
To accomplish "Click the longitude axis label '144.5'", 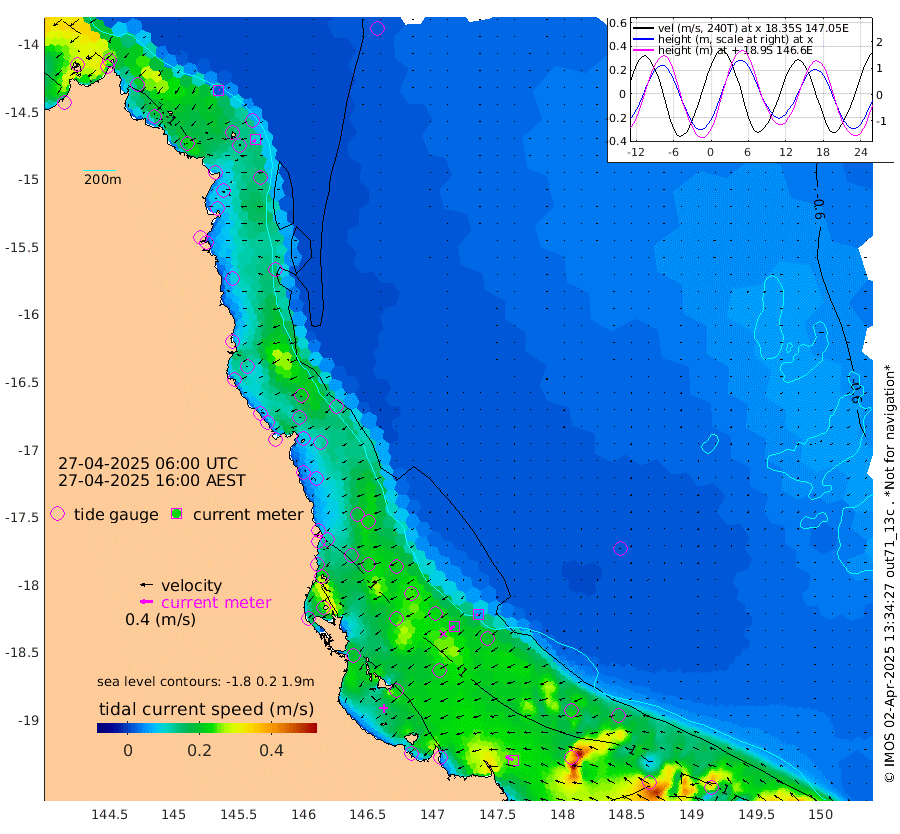I will pos(109,814).
